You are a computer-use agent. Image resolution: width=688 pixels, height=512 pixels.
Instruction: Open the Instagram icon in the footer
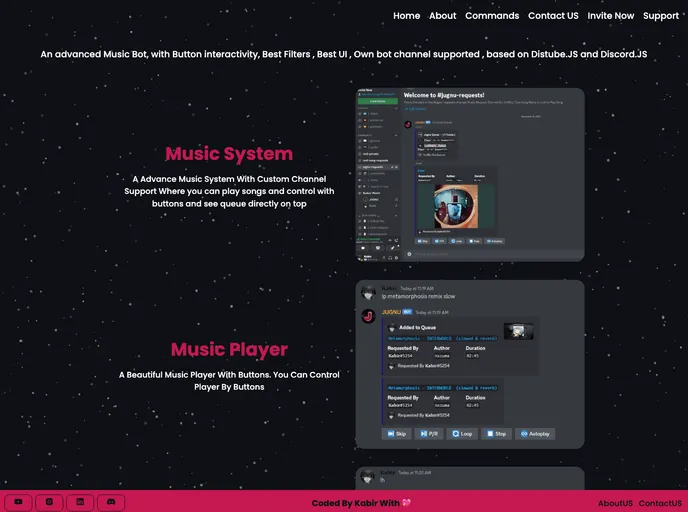49,502
